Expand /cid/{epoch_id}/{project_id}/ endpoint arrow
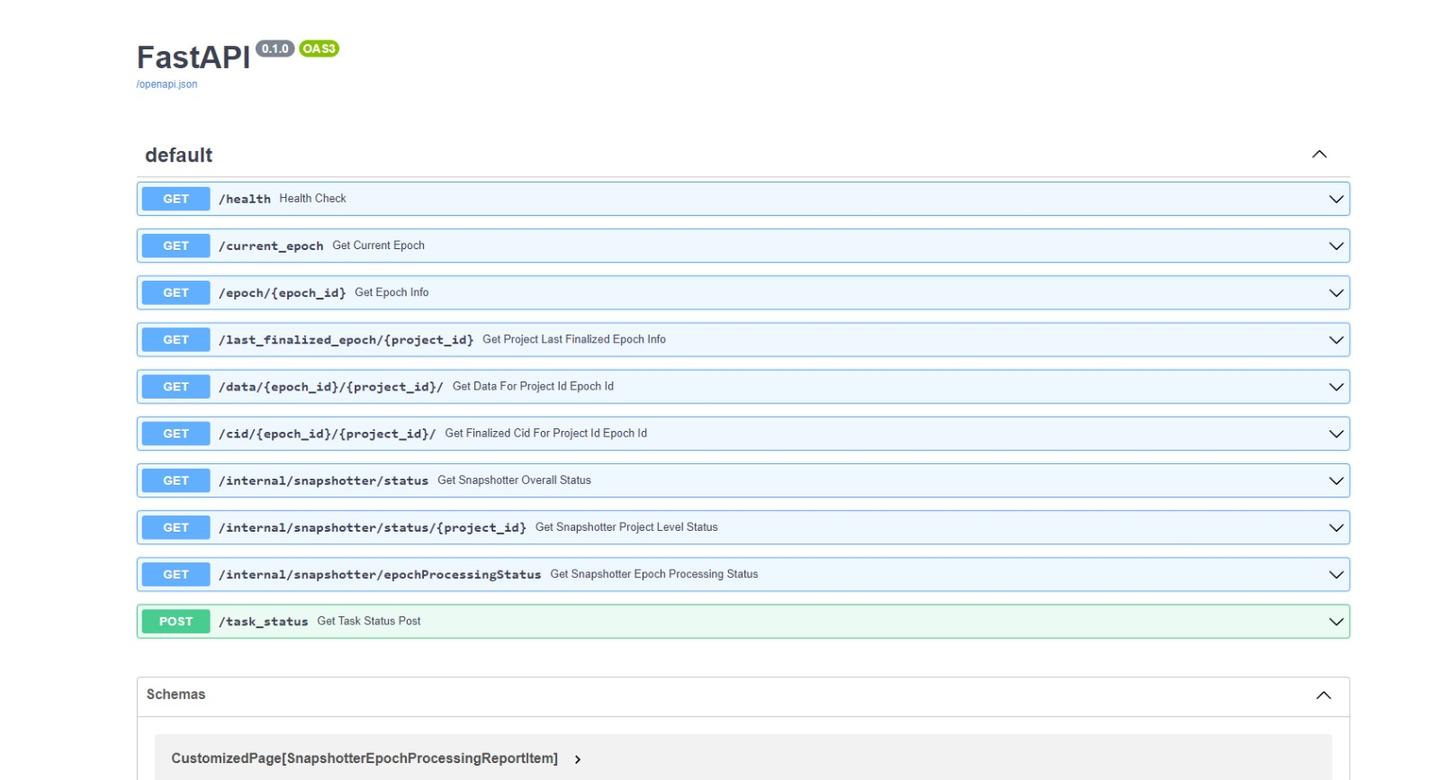 [1336, 434]
